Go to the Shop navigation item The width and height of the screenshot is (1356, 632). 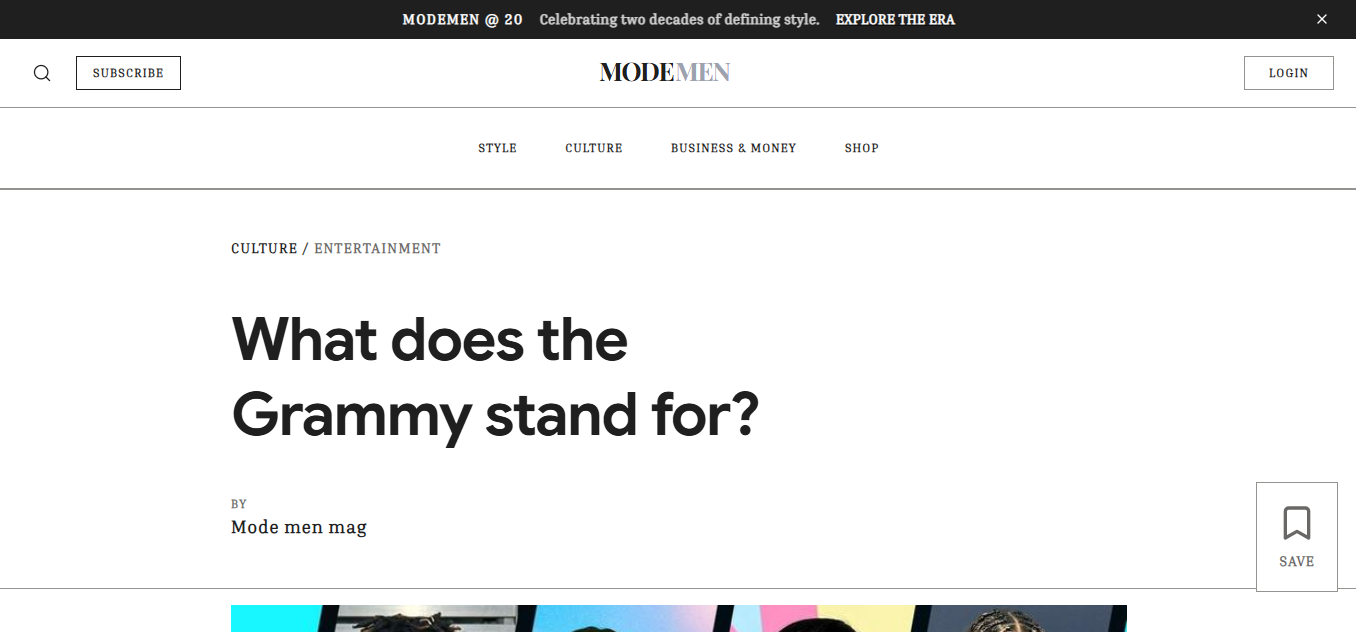point(861,148)
